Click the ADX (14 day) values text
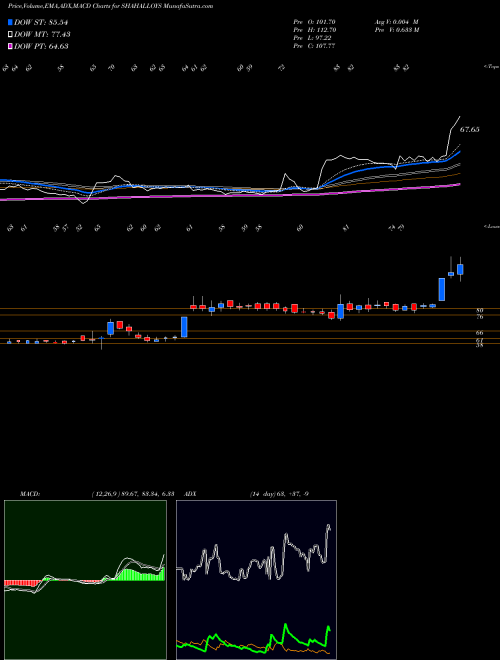The width and height of the screenshot is (500, 660). [x=279, y=494]
